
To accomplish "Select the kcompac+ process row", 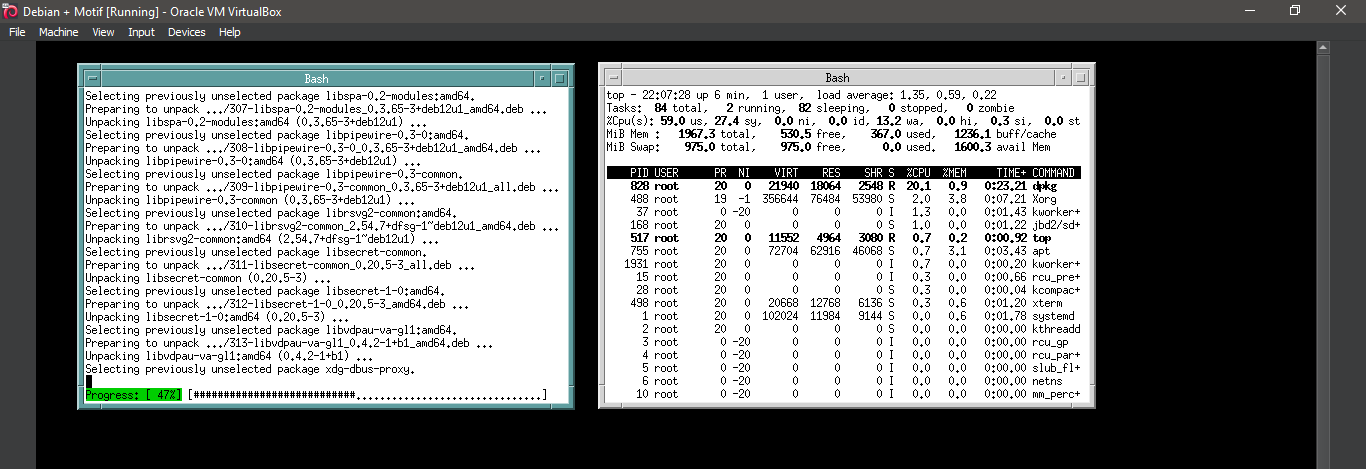I will click(843, 290).
